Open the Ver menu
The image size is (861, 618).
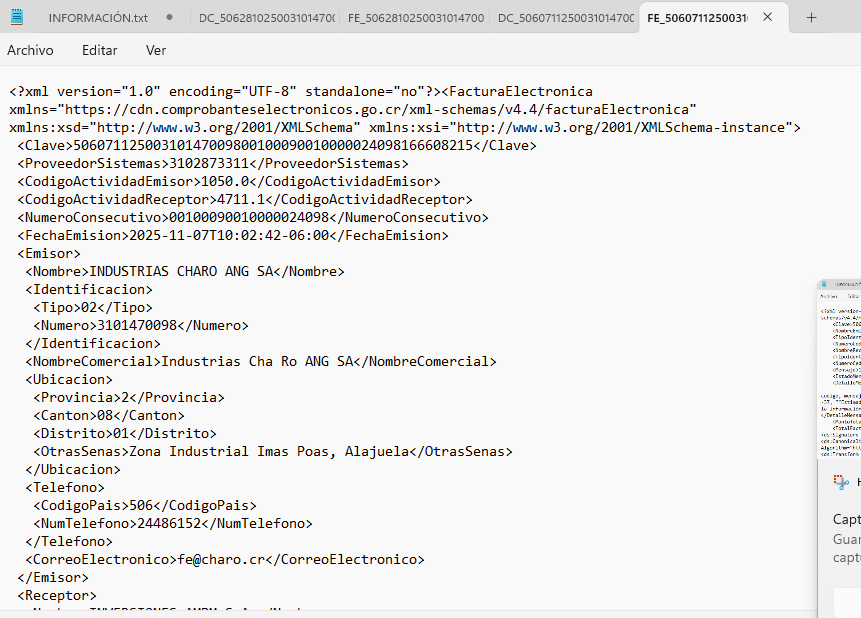coord(156,50)
